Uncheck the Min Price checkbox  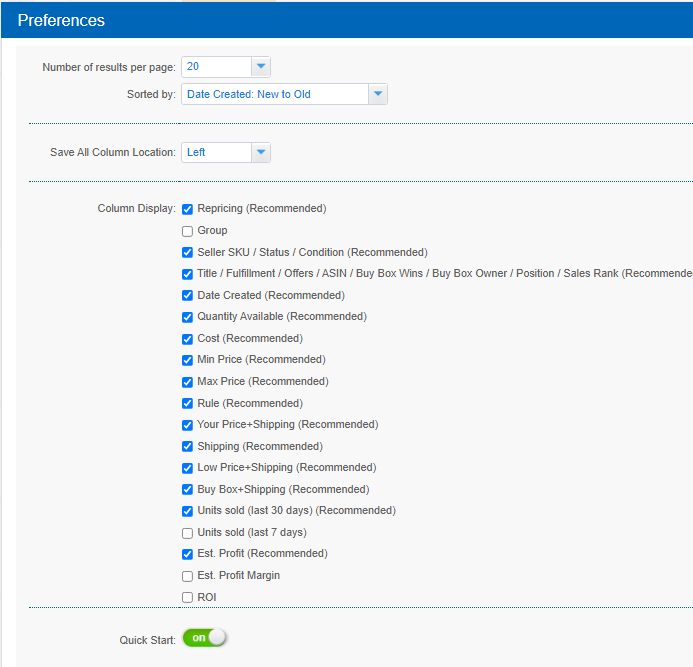tap(187, 360)
